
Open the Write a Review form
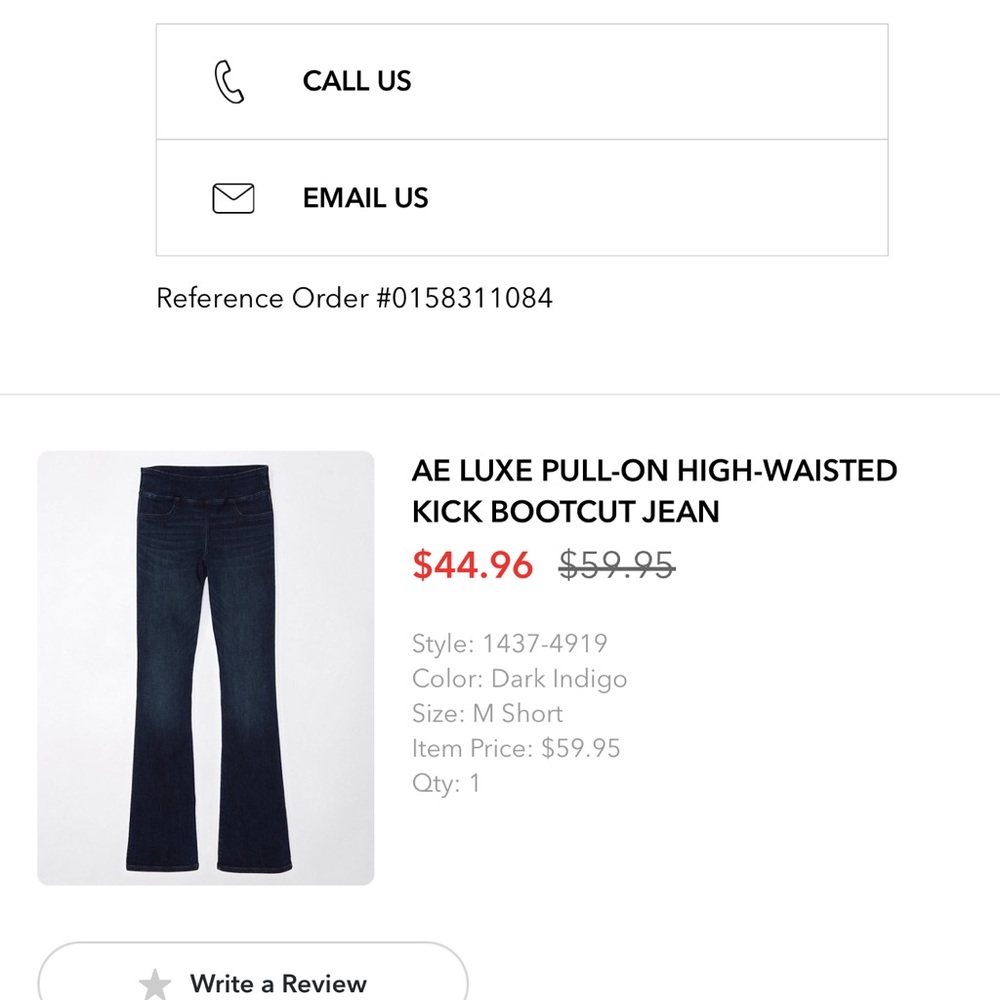pyautogui.click(x=277, y=984)
